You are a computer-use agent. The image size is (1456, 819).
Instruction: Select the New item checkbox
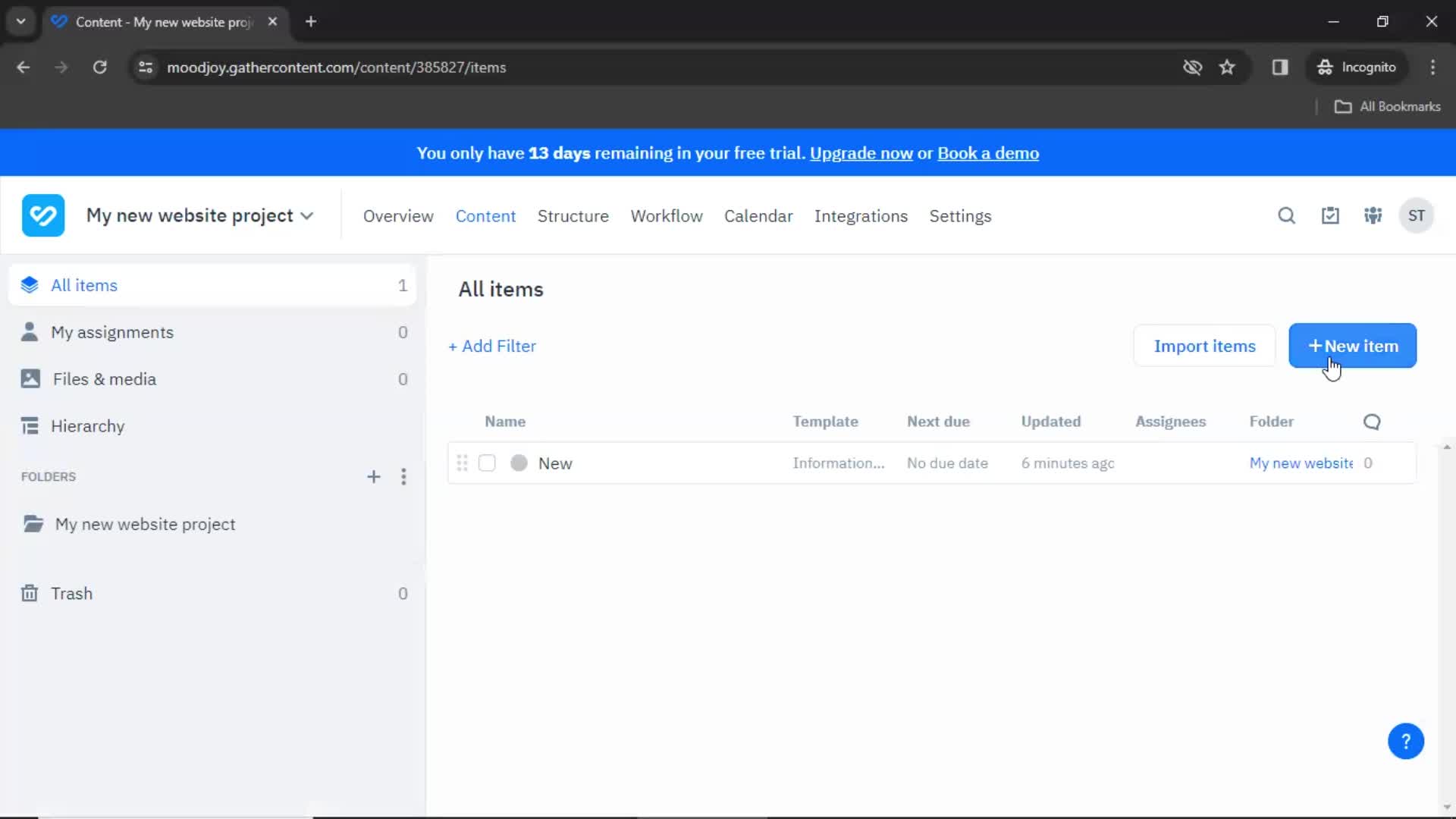[487, 463]
